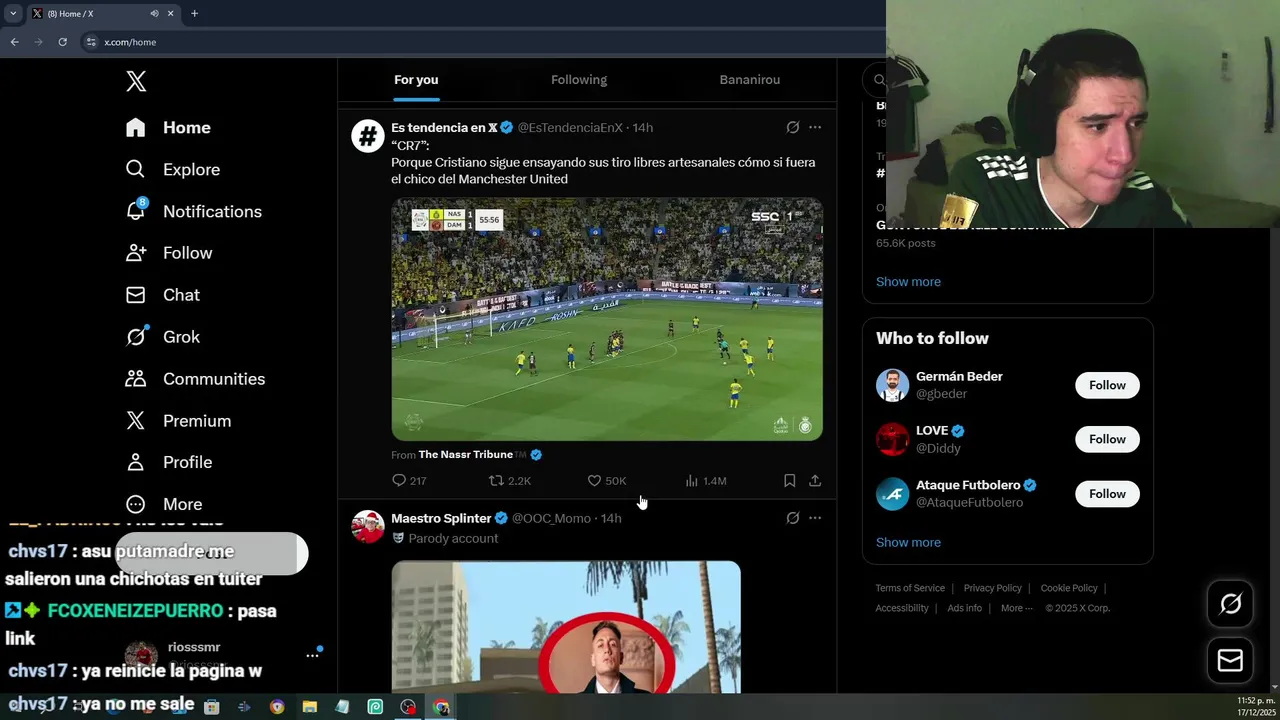Open Ataque Futbolero's profile name
Screen dimensions: 1280x720
pos(968,485)
